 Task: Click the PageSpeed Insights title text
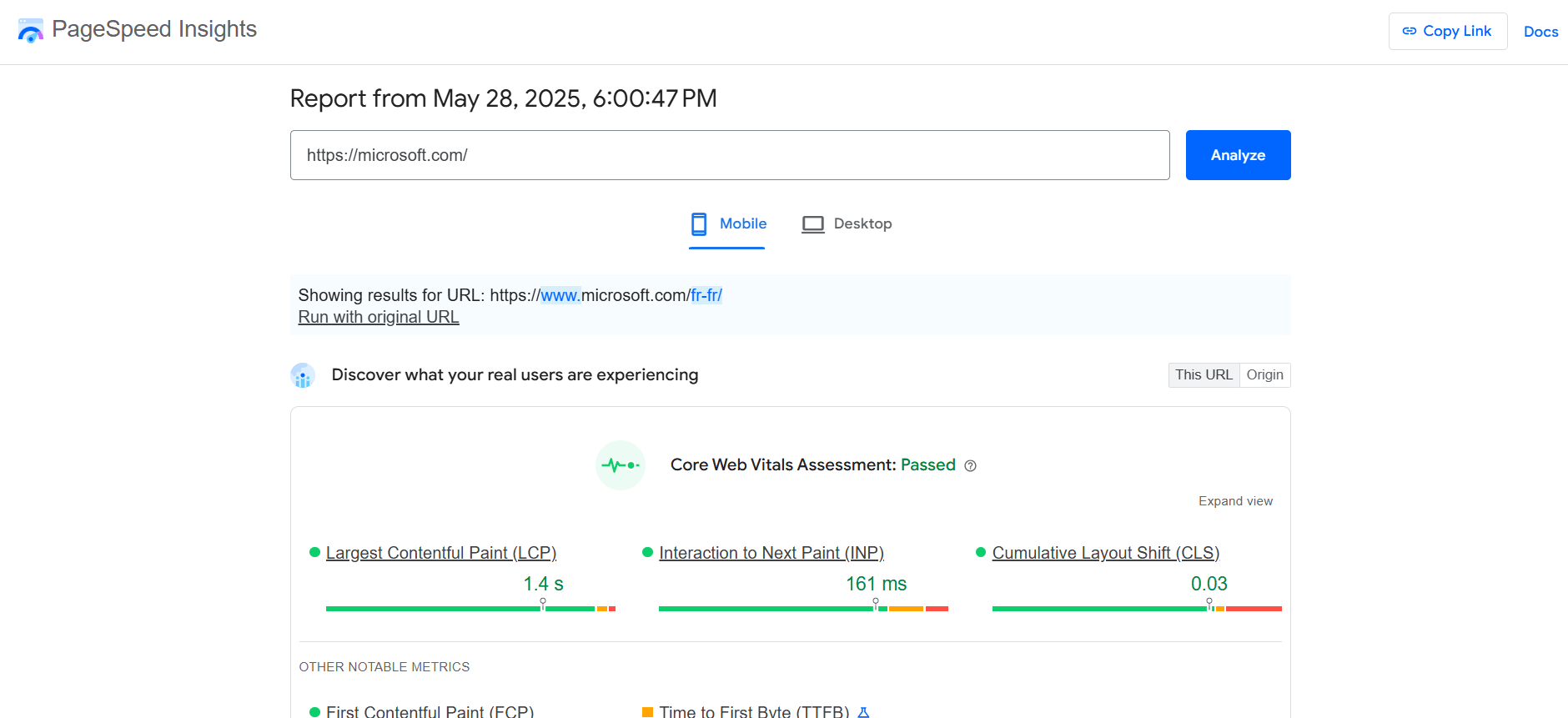pyautogui.click(x=154, y=29)
